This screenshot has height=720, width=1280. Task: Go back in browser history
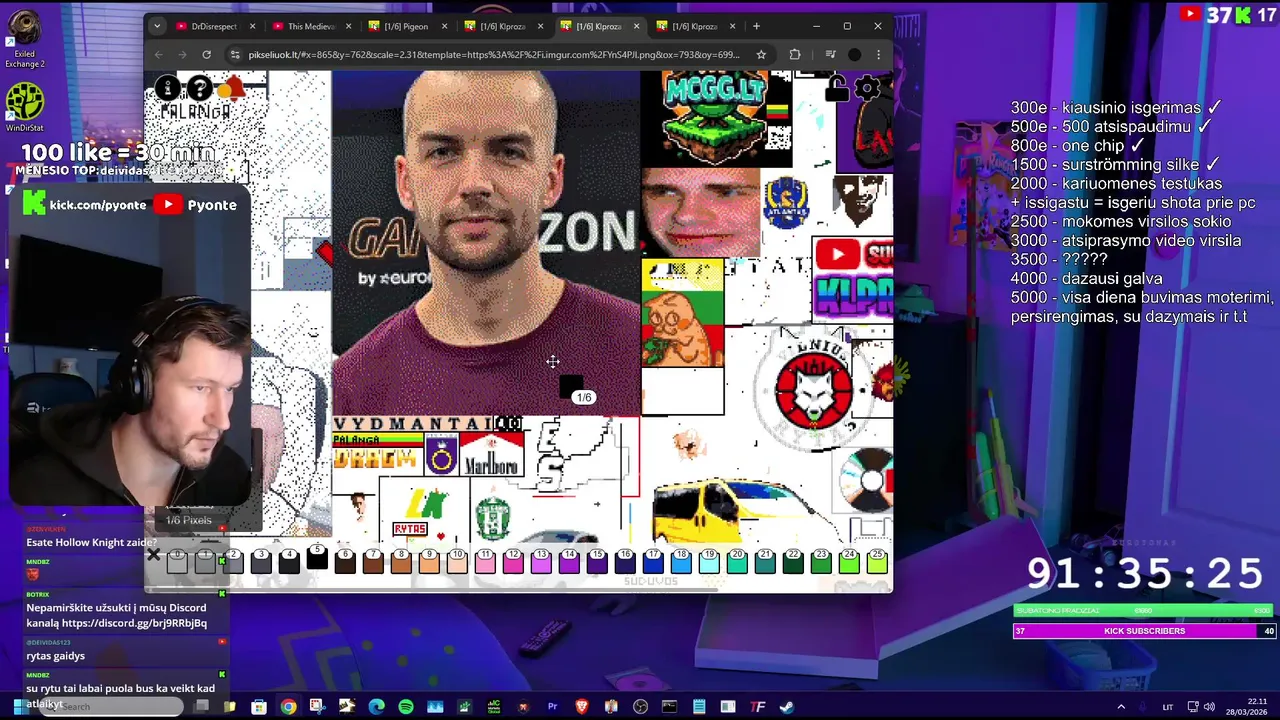point(158,54)
